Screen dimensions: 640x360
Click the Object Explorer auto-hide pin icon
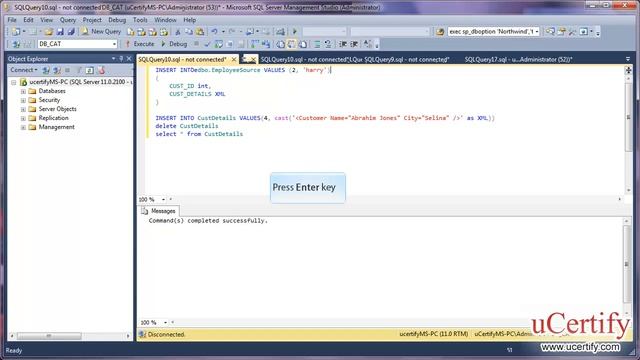[x=121, y=59]
